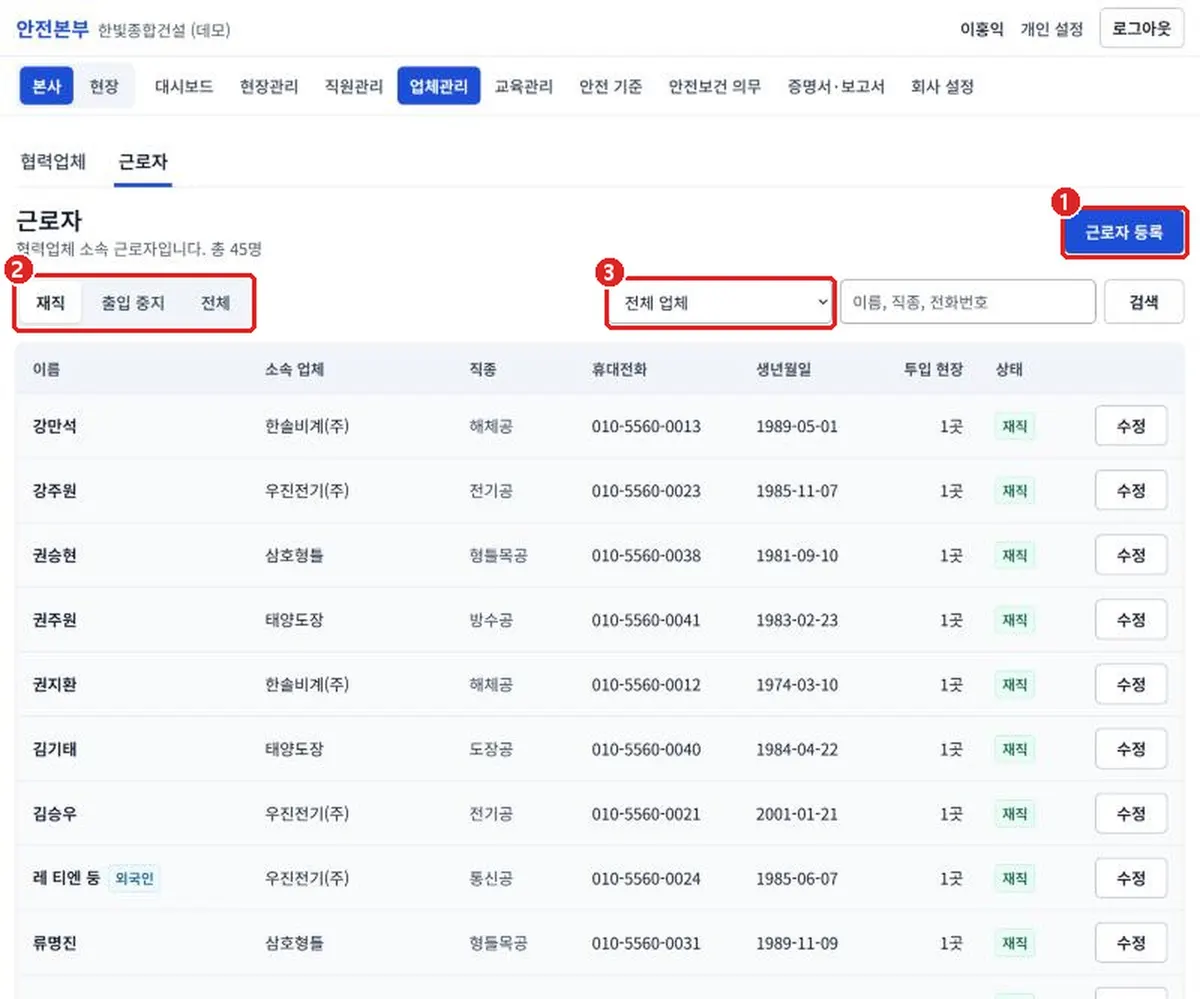
Task: Edit worker 레 티엔 둥 with 수정 button
Action: click(1131, 879)
